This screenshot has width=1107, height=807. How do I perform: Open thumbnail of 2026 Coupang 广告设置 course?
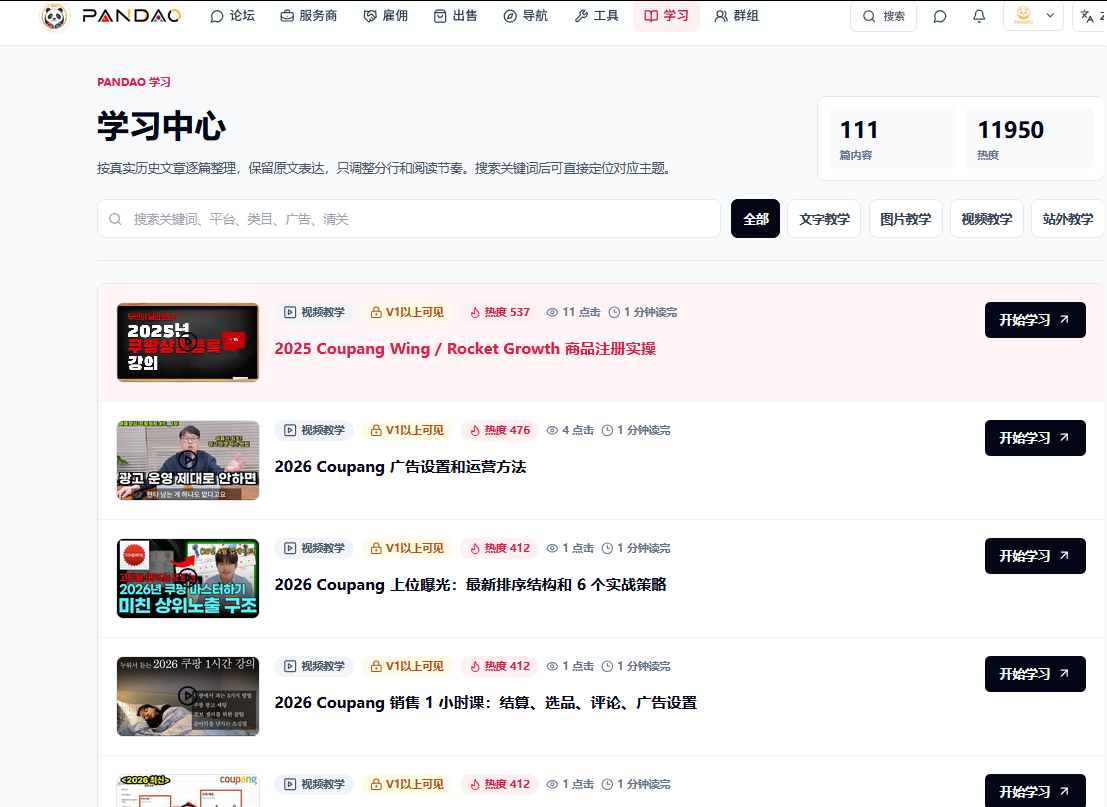point(188,460)
